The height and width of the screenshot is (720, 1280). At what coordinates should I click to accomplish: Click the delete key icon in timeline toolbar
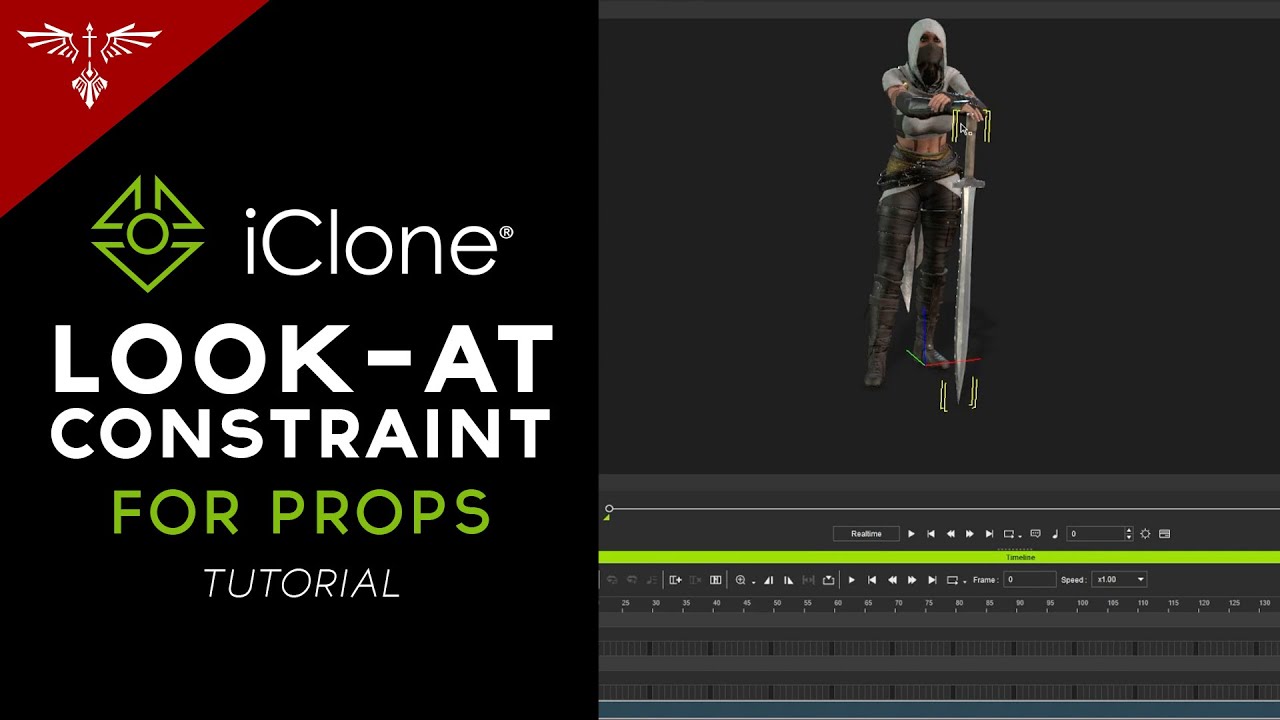[x=695, y=580]
